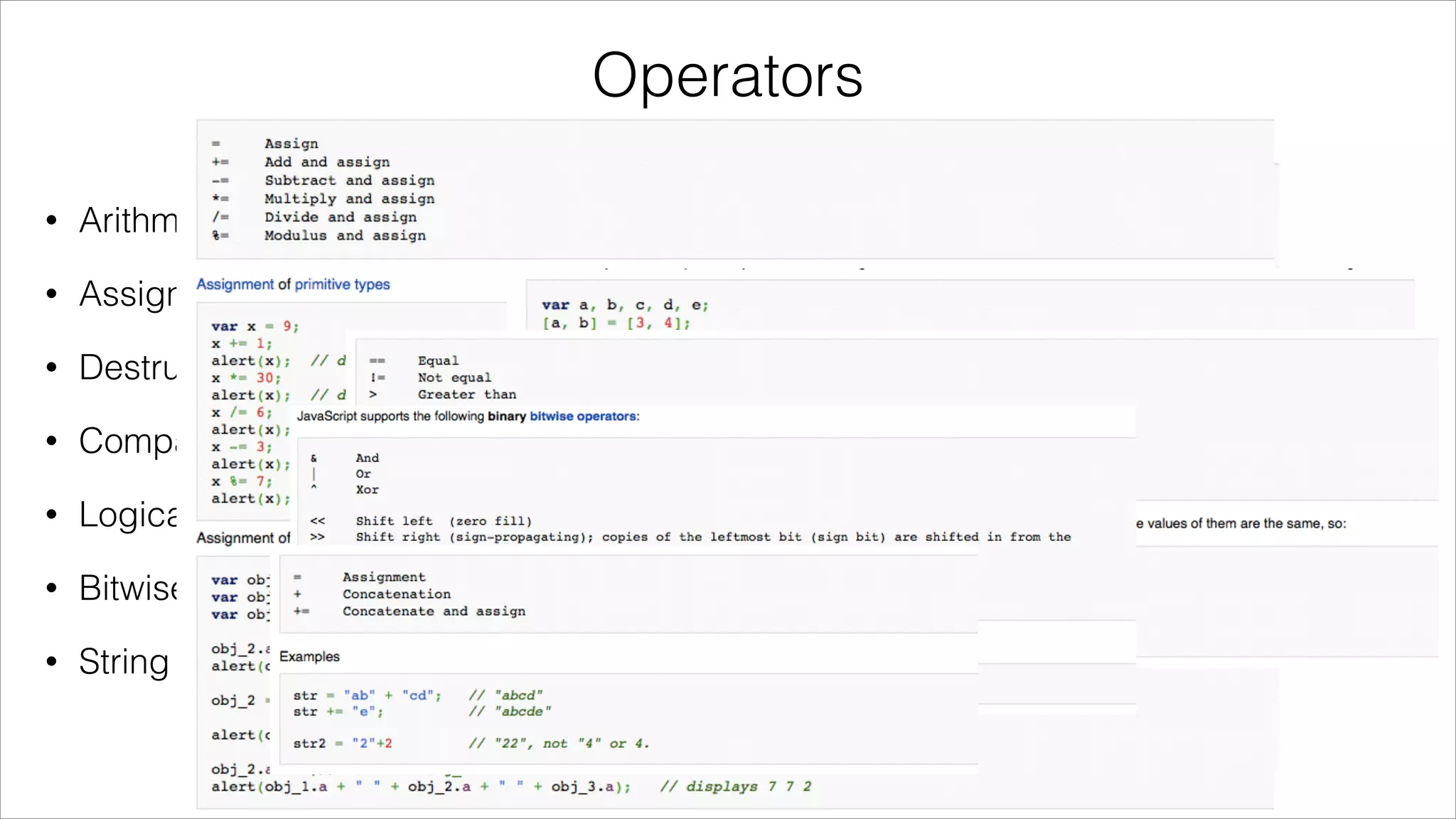Screen dimensions: 1456x819
Task: Click the 'Examples' heading
Action: coord(309,657)
